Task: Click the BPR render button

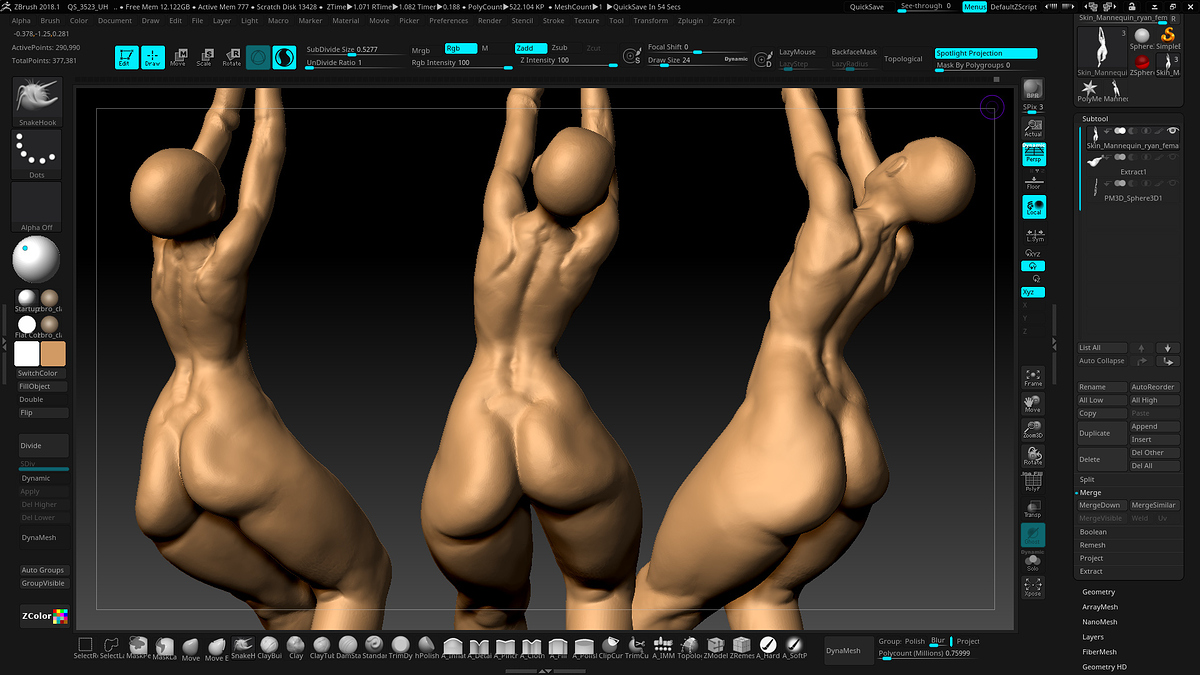Action: (1033, 91)
